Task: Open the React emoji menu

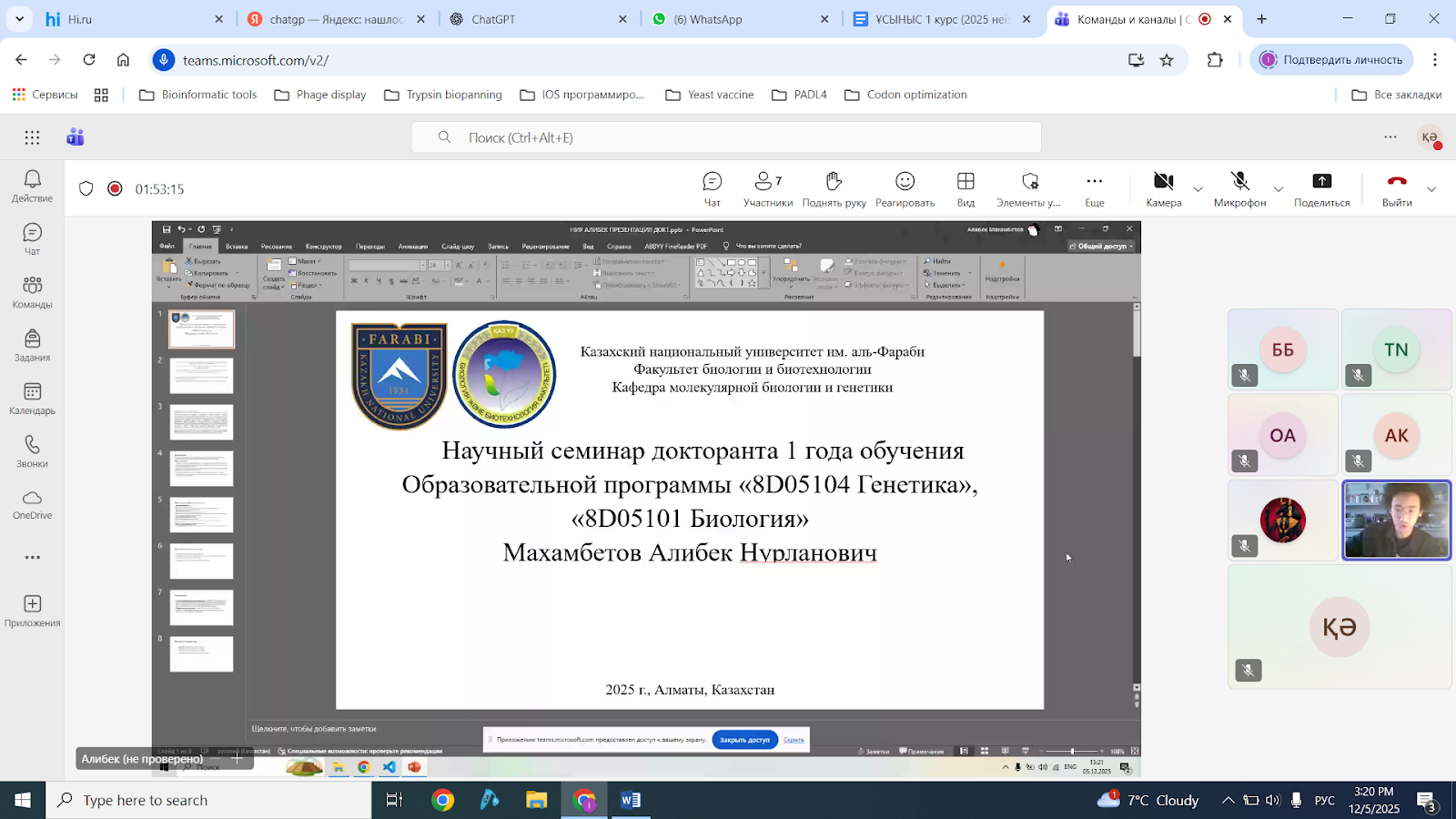Action: [905, 188]
